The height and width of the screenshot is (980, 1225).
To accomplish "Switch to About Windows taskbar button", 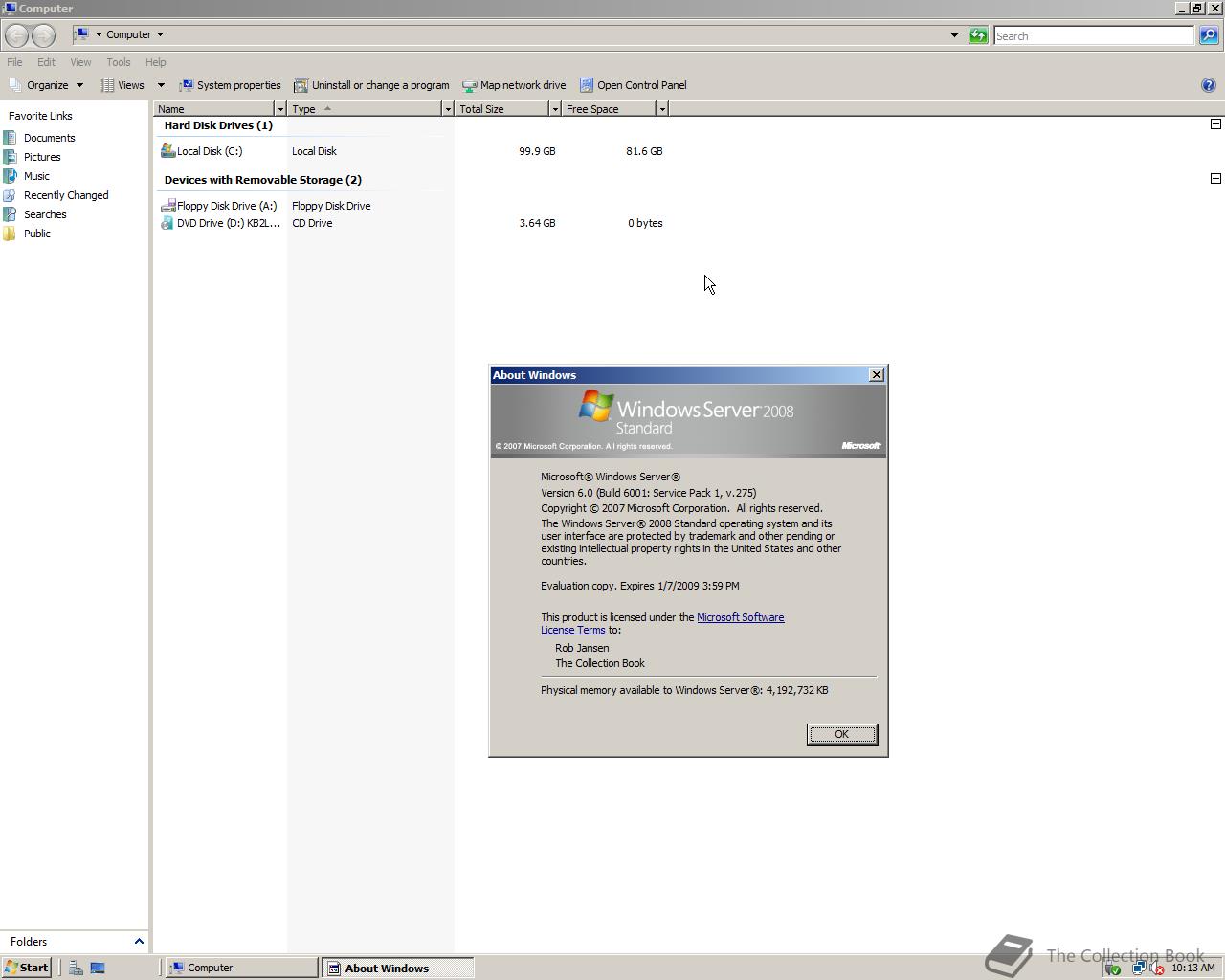I will point(397,968).
